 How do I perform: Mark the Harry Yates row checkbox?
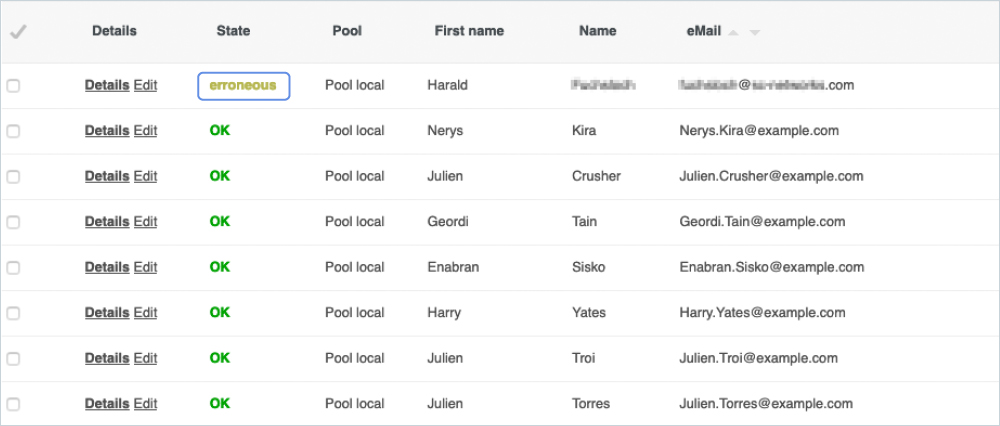[x=13, y=313]
